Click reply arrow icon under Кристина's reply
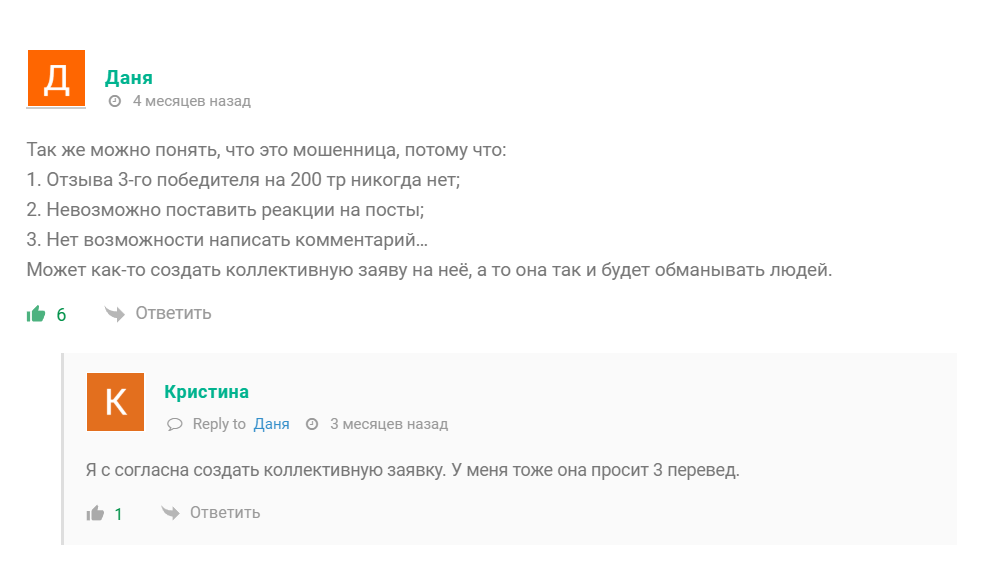This screenshot has width=984, height=566. pos(171,513)
